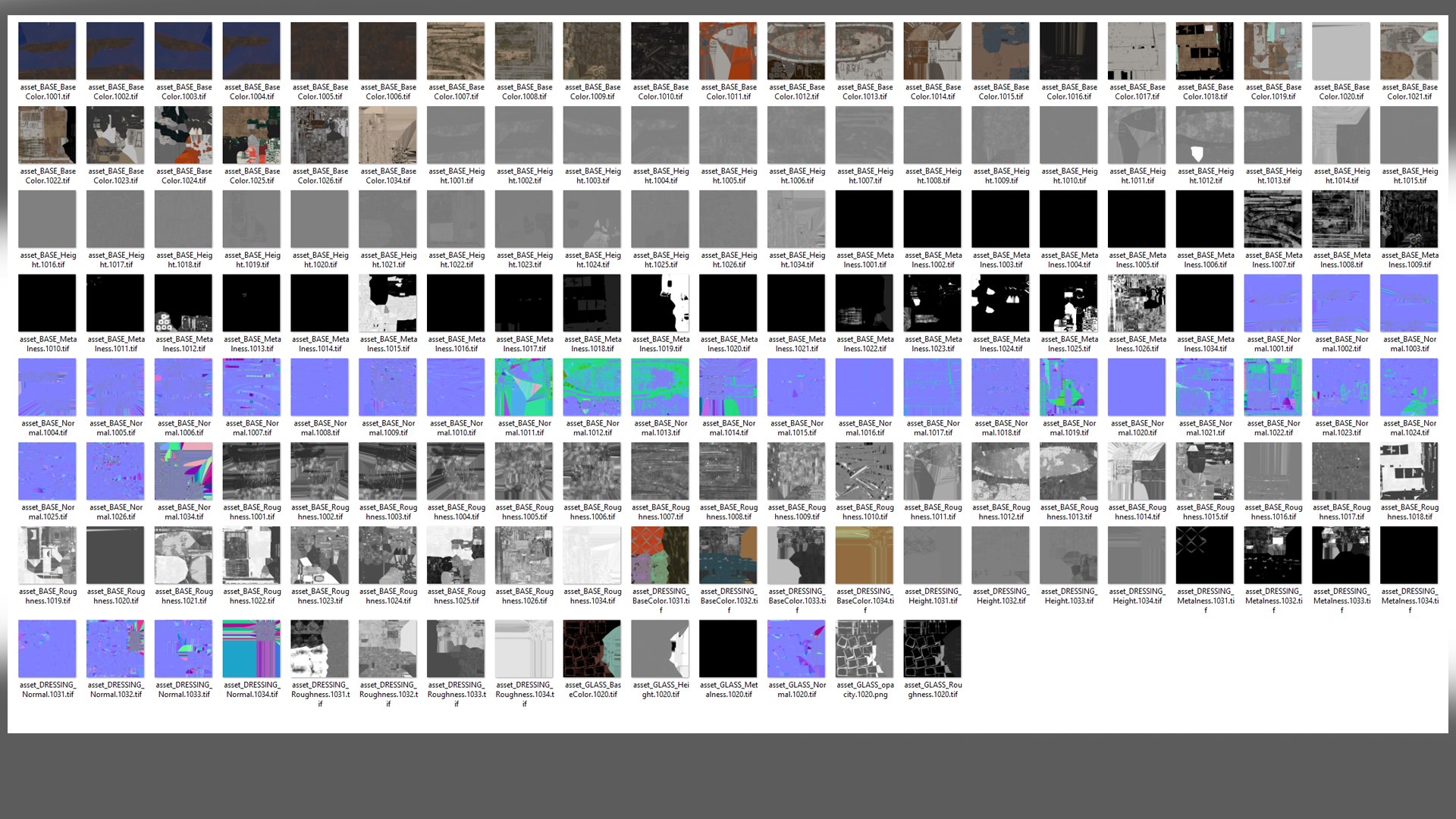
Task: Open the asset_DRESSING_Normal.1034.tif thumbnail
Action: [x=252, y=649]
